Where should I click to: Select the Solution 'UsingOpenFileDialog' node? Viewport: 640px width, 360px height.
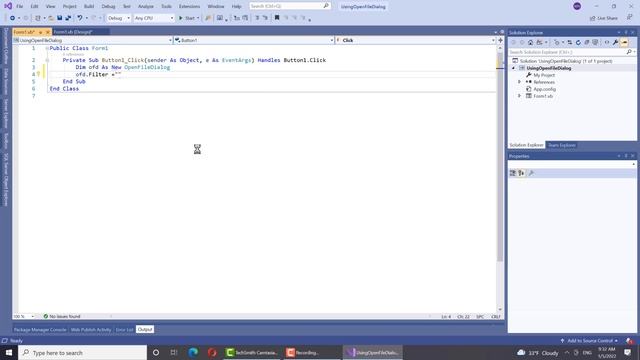(x=566, y=61)
